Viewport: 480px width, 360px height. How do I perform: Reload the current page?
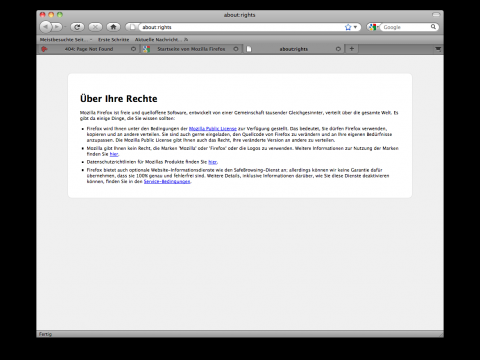click(77, 27)
